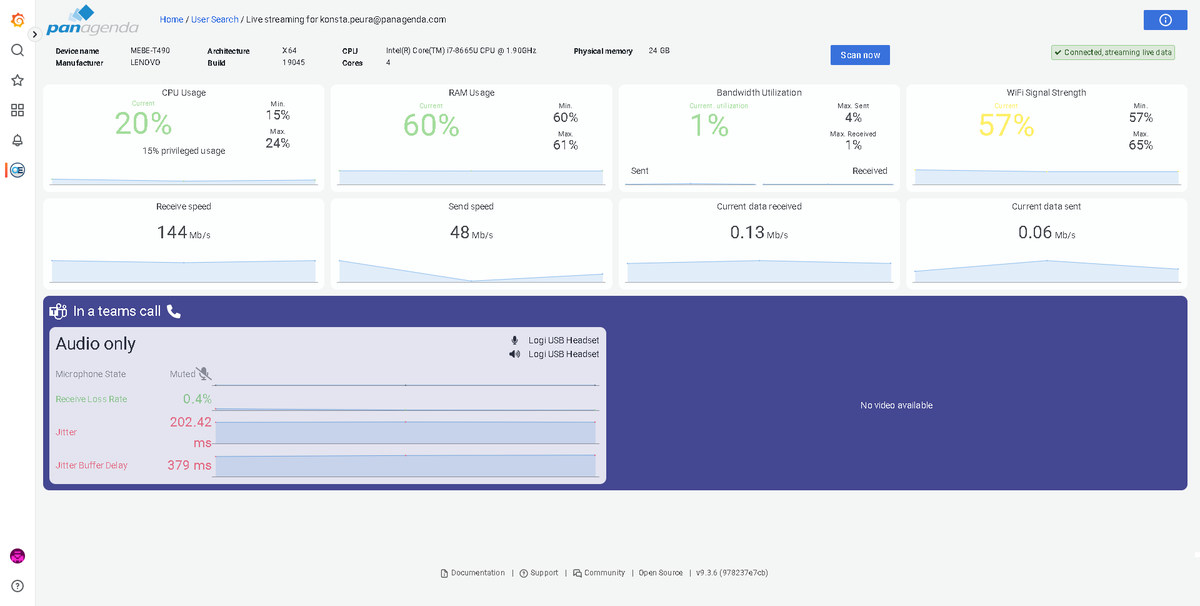Expand the sidebar with the chevron button
This screenshot has width=1200, height=606.
click(x=35, y=34)
